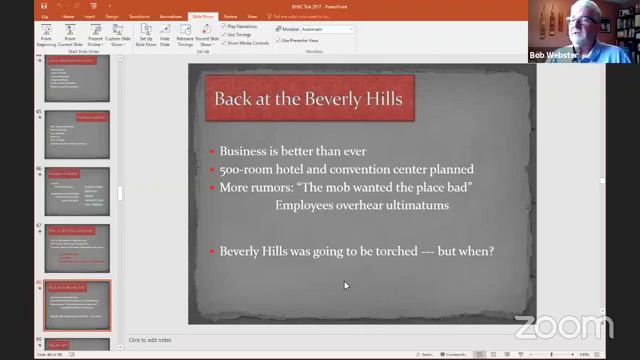The height and width of the screenshot is (360, 640).
Task: Start show From Current Slide
Action: pos(70,36)
